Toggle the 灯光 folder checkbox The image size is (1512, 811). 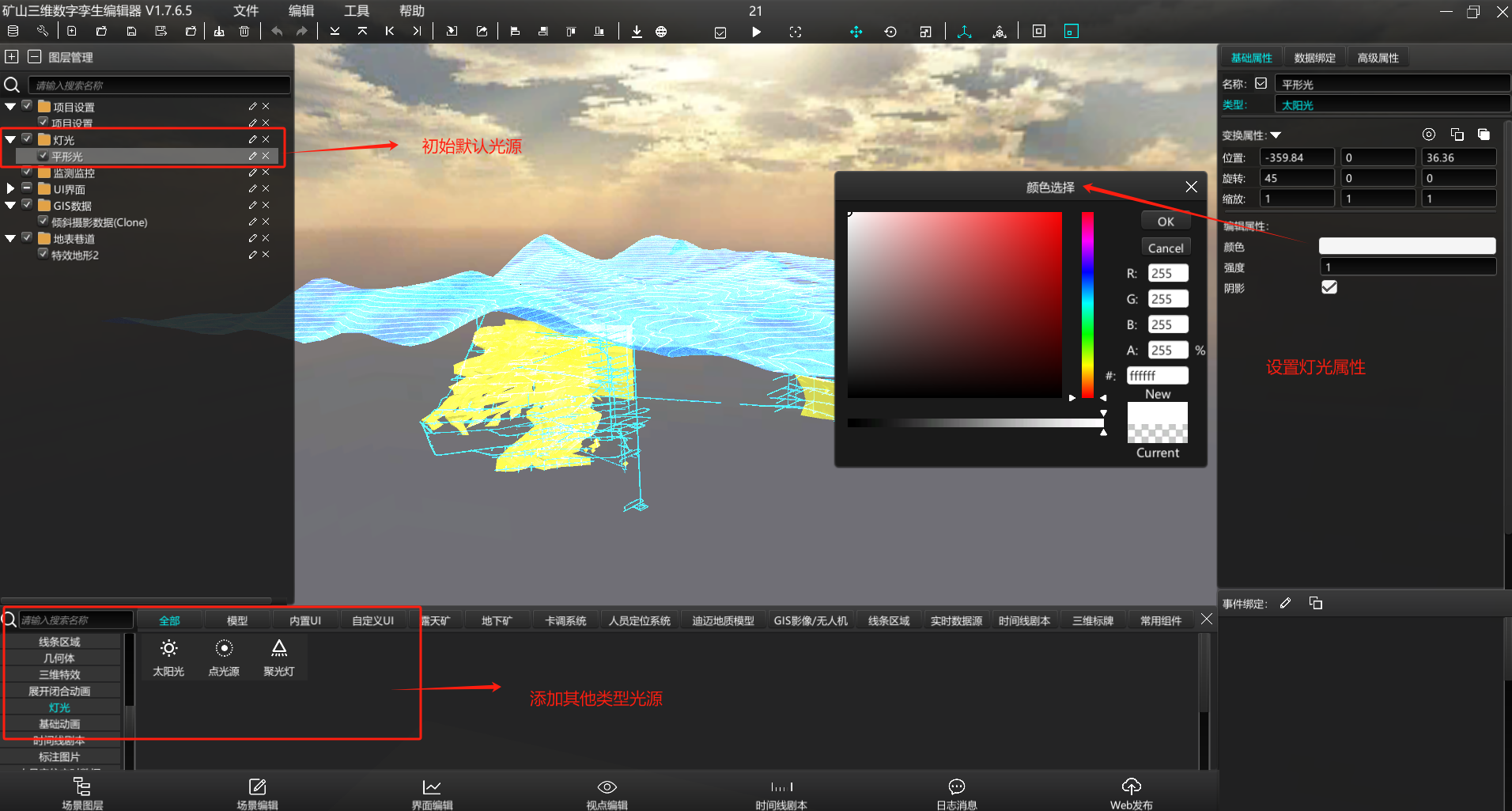click(28, 139)
